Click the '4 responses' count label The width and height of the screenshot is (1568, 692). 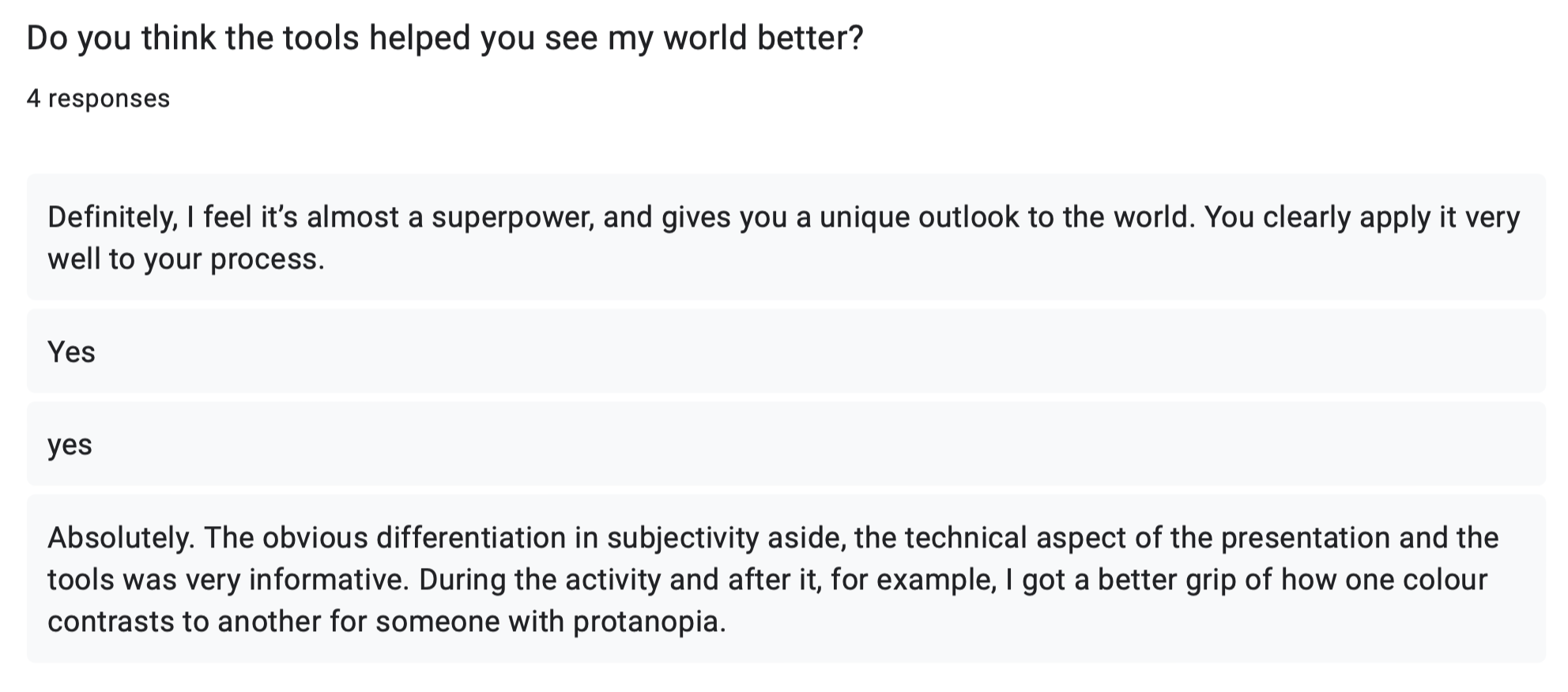click(x=98, y=99)
